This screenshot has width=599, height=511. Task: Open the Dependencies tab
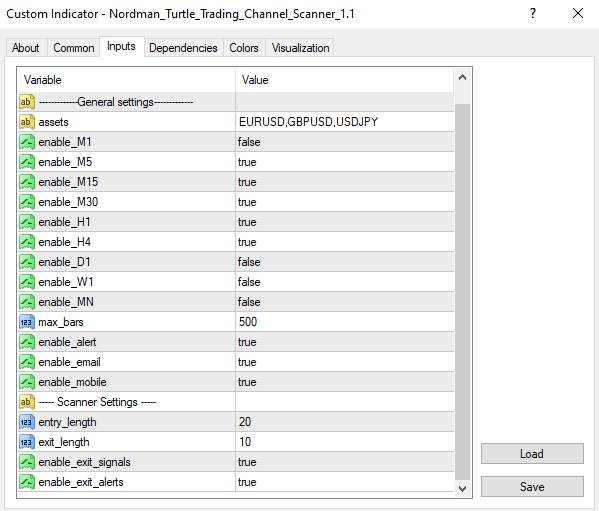coord(183,48)
